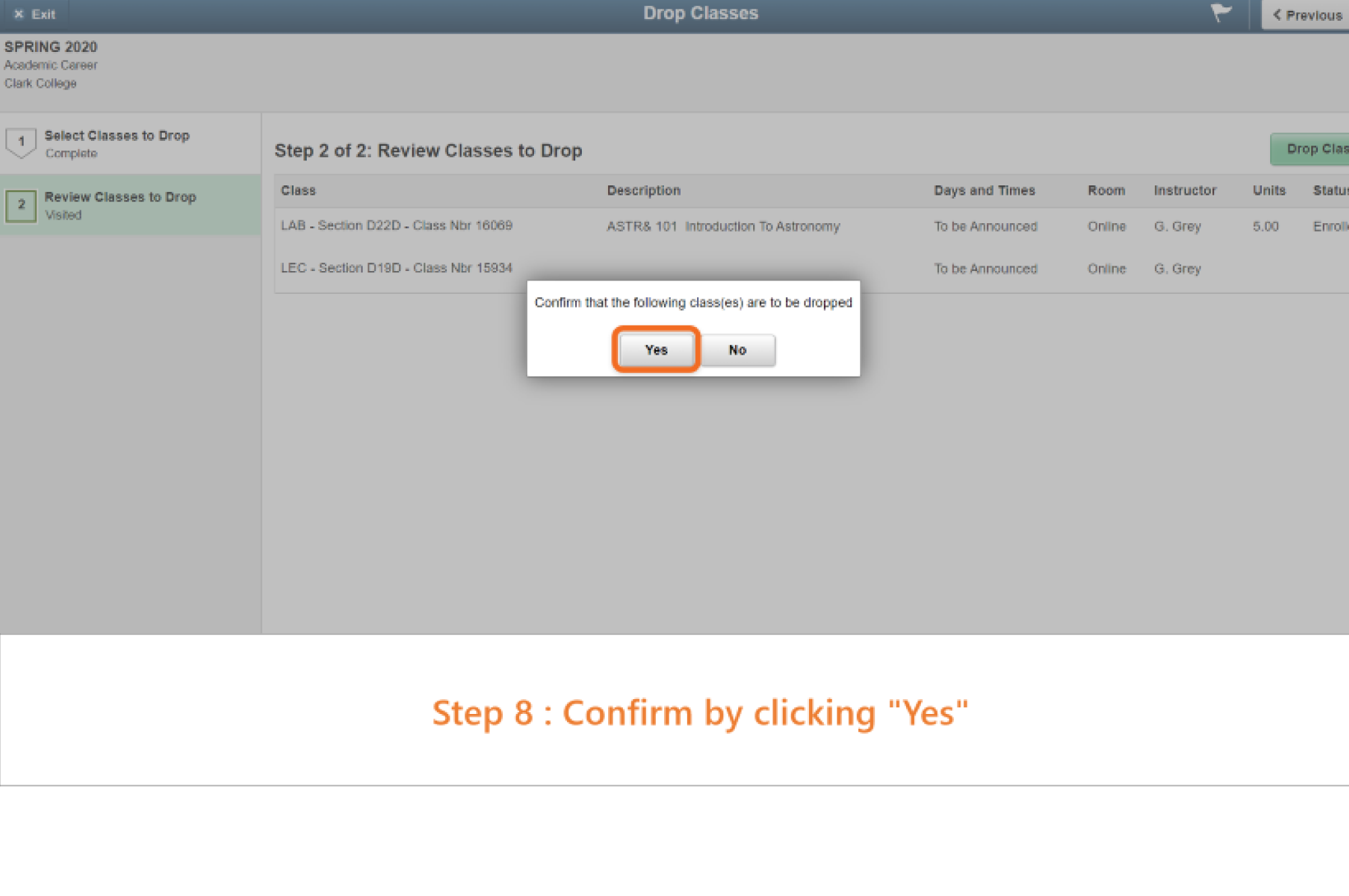Image resolution: width=1349 pixels, height=896 pixels.
Task: Confirm drop by clicking Yes
Action: coord(655,349)
